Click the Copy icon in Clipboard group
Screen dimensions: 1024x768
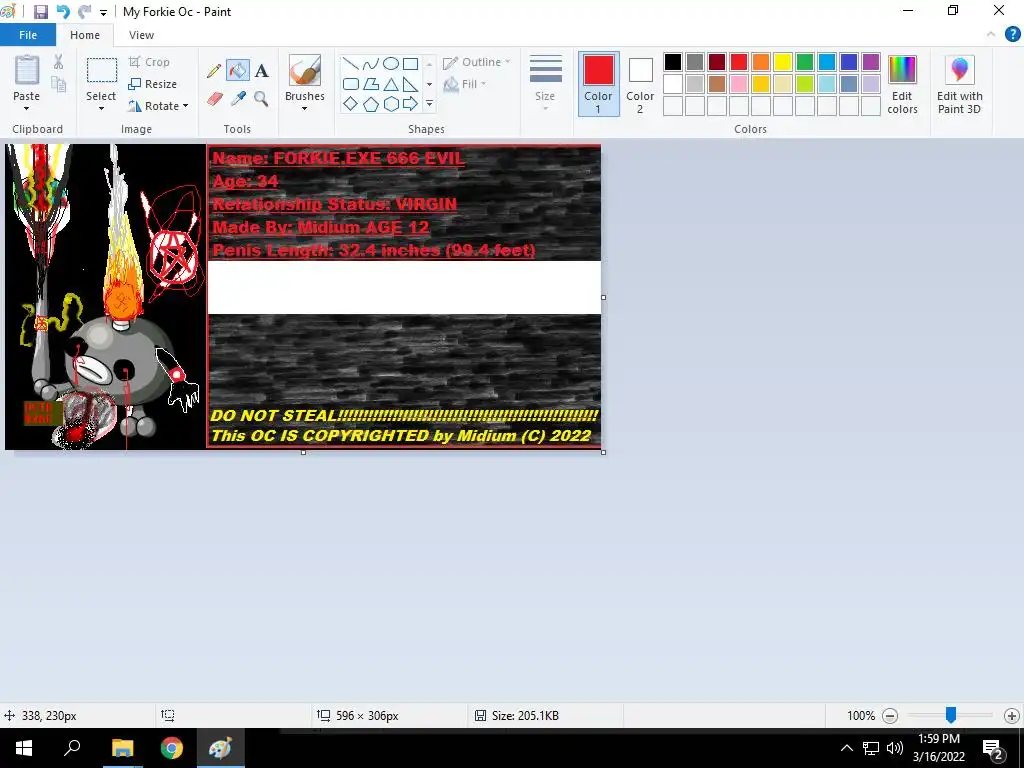tap(58, 85)
